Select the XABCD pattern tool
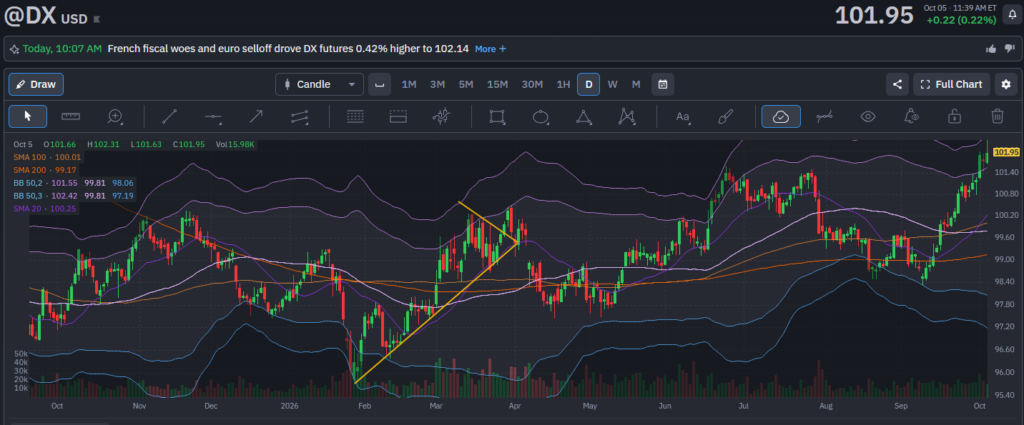The height and width of the screenshot is (425, 1024). point(626,117)
